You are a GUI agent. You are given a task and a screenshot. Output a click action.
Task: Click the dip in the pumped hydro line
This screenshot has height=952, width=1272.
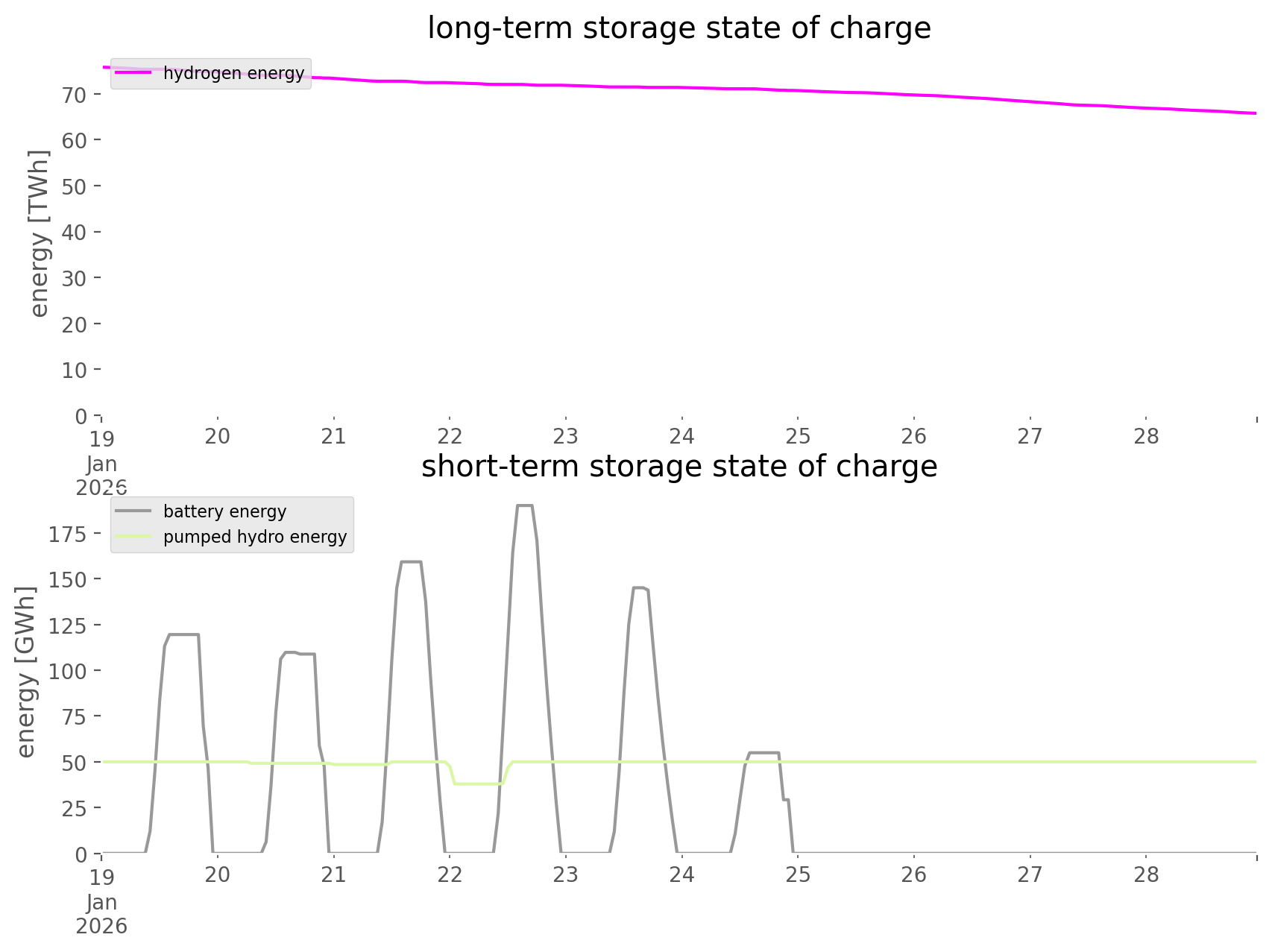pos(477,784)
